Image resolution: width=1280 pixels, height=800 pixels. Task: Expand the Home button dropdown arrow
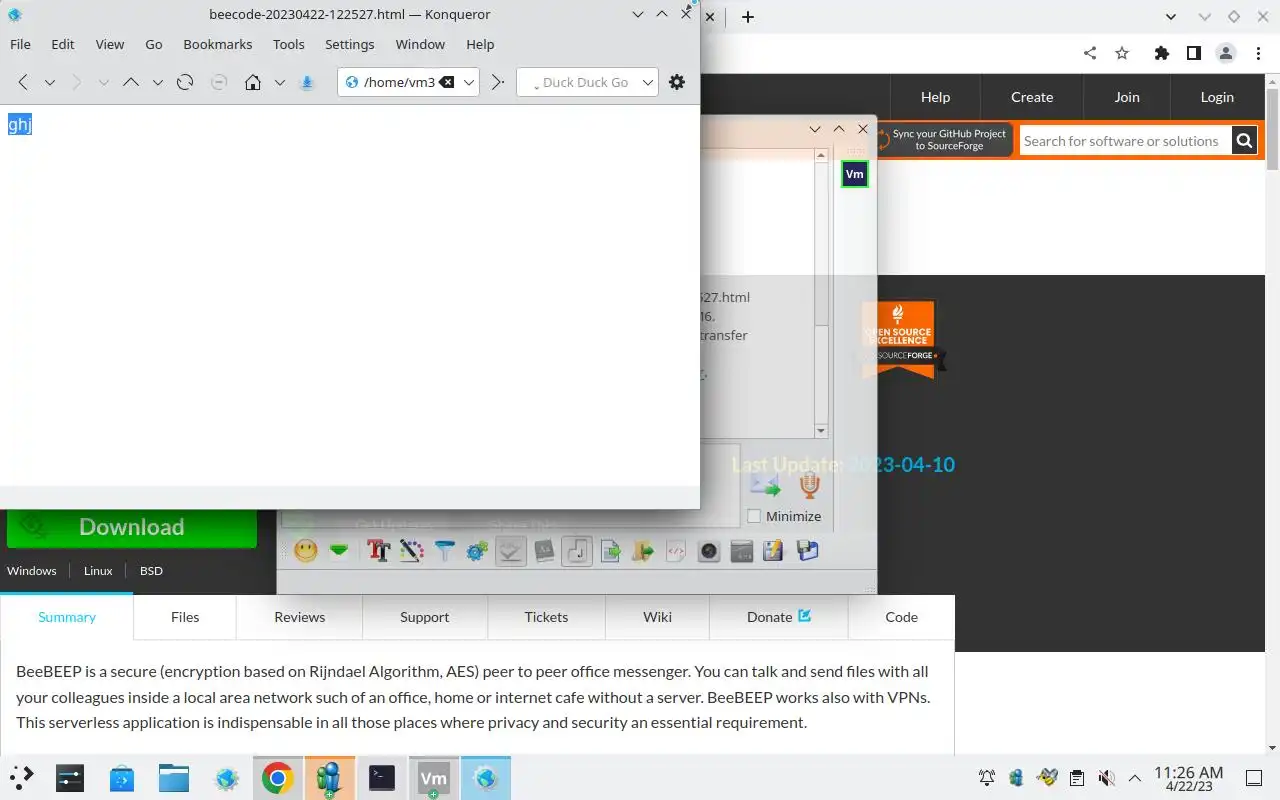pyautogui.click(x=280, y=82)
